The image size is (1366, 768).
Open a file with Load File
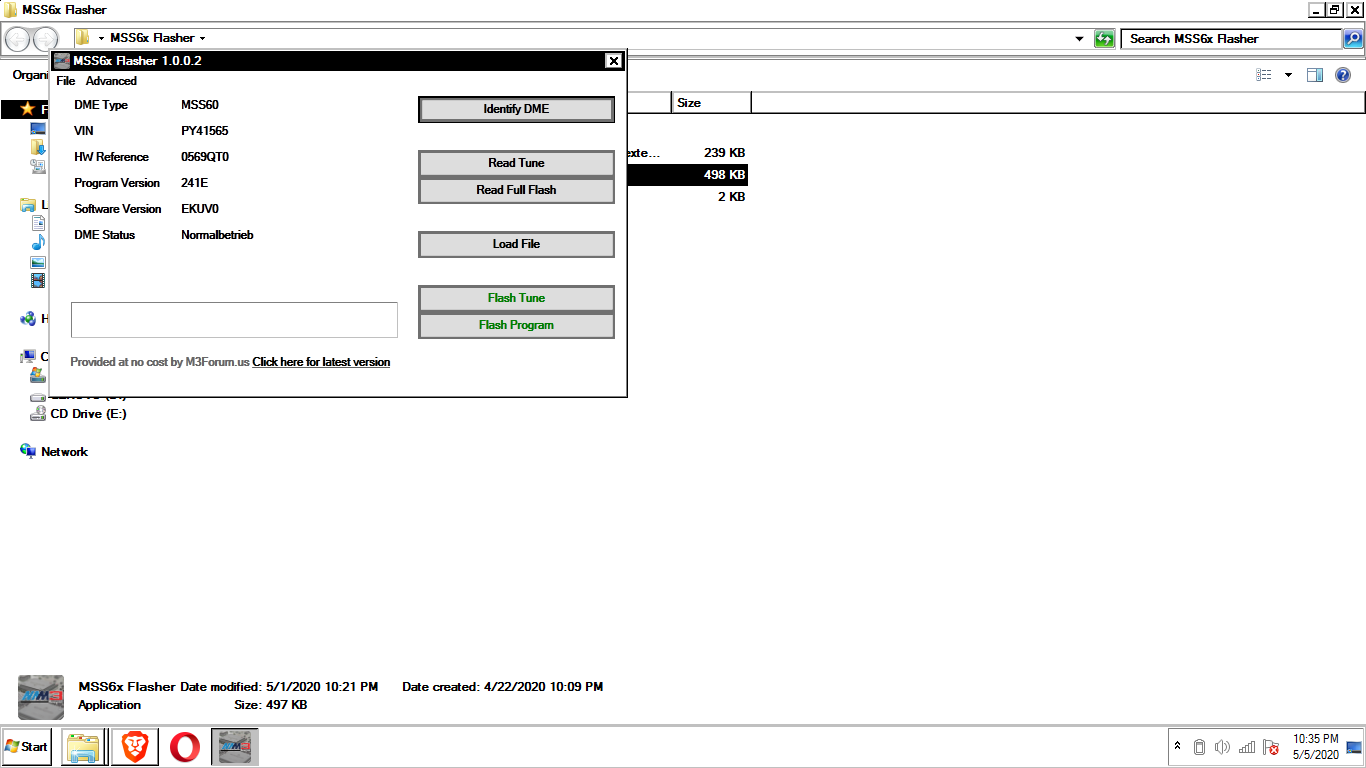pos(516,244)
